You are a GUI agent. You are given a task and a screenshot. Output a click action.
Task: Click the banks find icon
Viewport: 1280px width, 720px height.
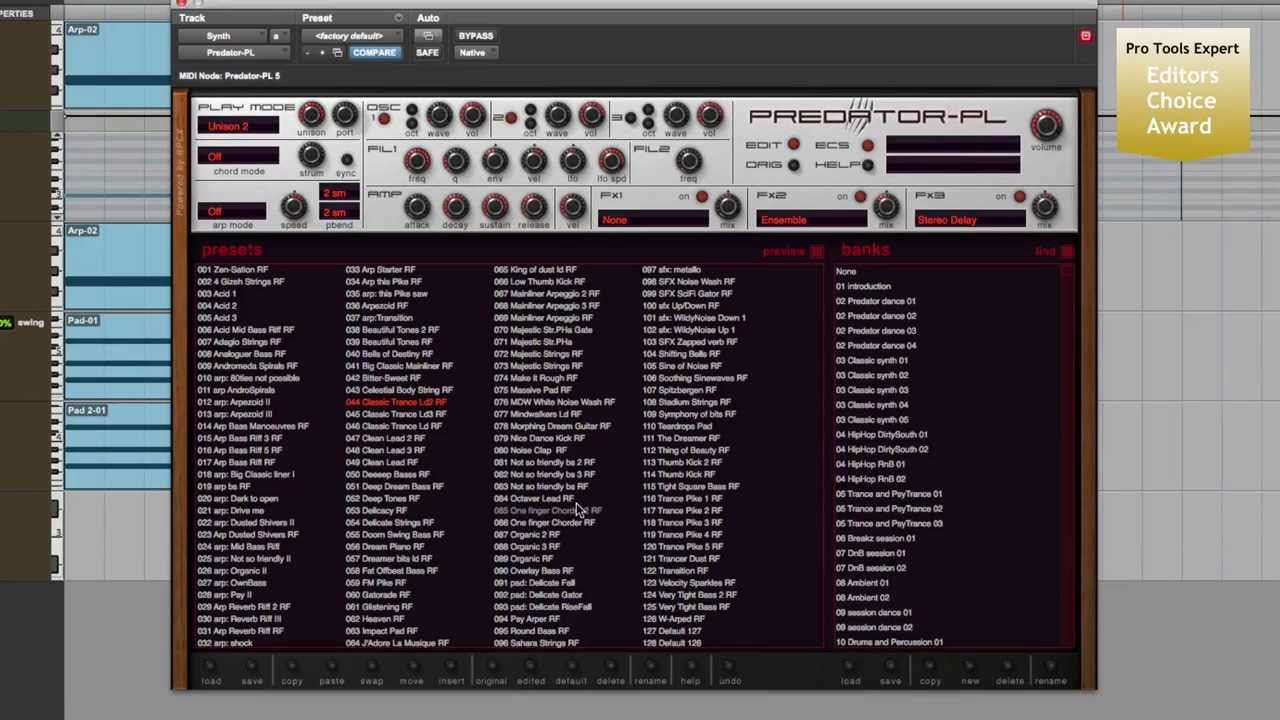[1067, 252]
